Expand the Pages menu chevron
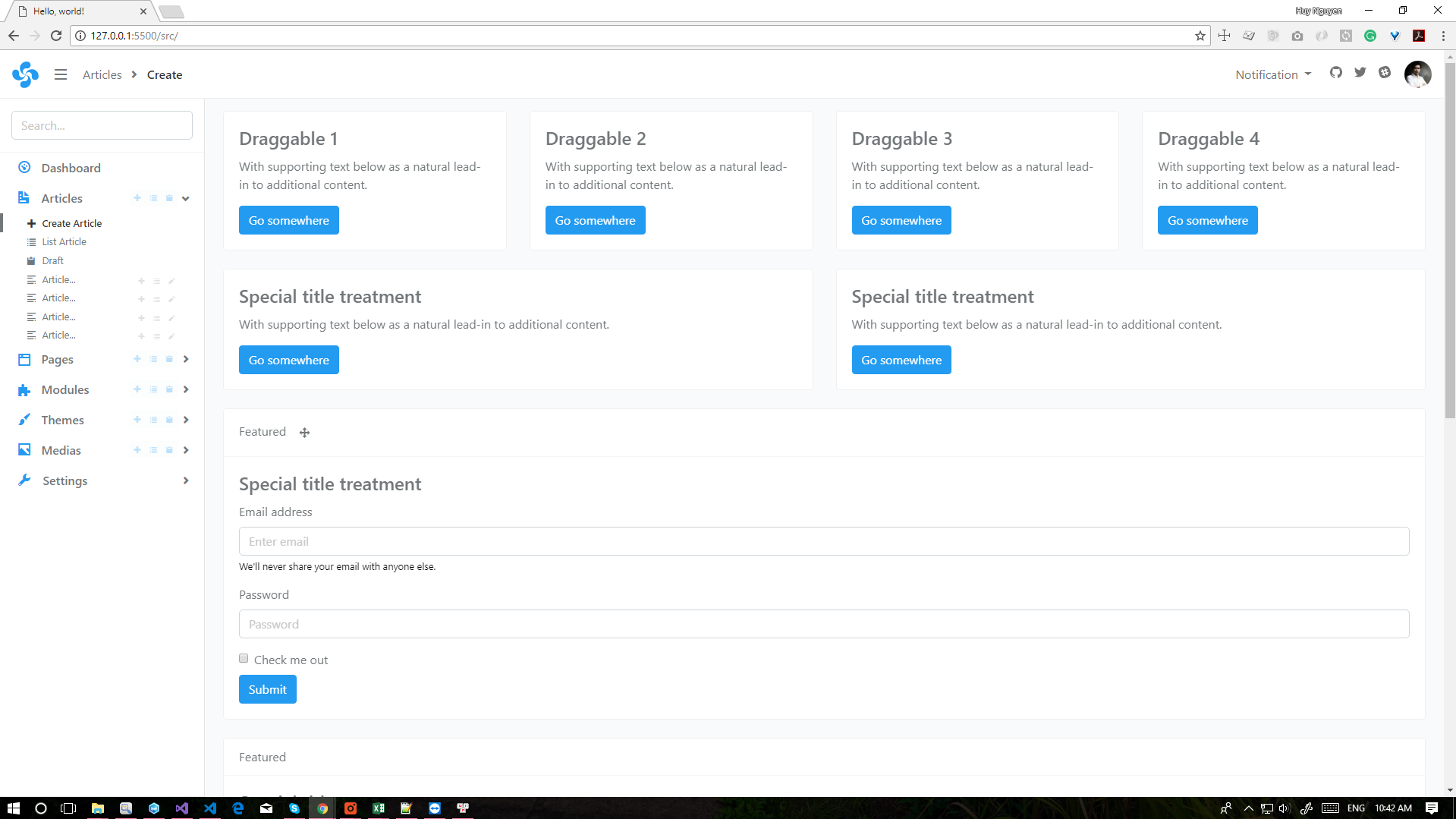This screenshot has height=819, width=1456. (x=186, y=359)
